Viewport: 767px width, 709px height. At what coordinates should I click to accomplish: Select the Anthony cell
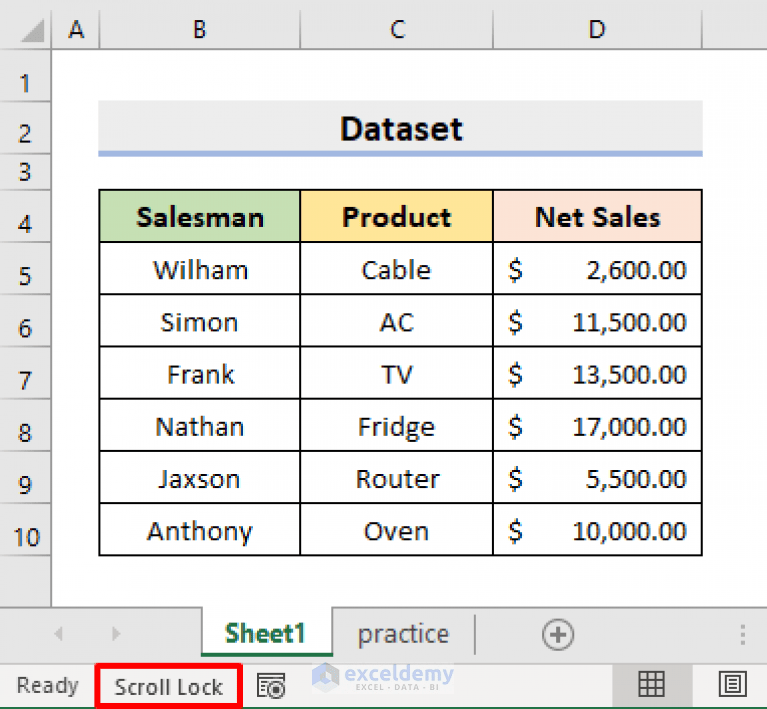(200, 530)
